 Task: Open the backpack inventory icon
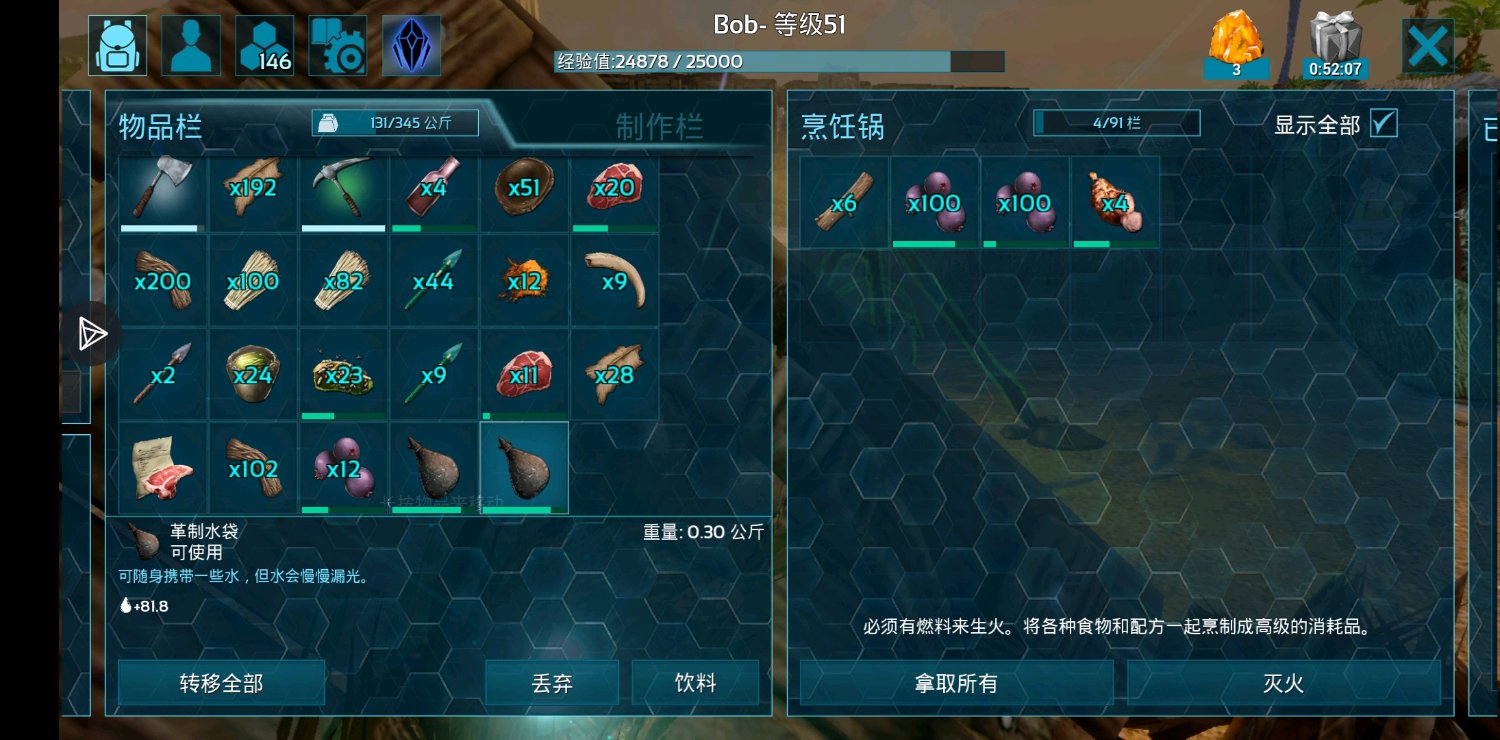[x=117, y=46]
